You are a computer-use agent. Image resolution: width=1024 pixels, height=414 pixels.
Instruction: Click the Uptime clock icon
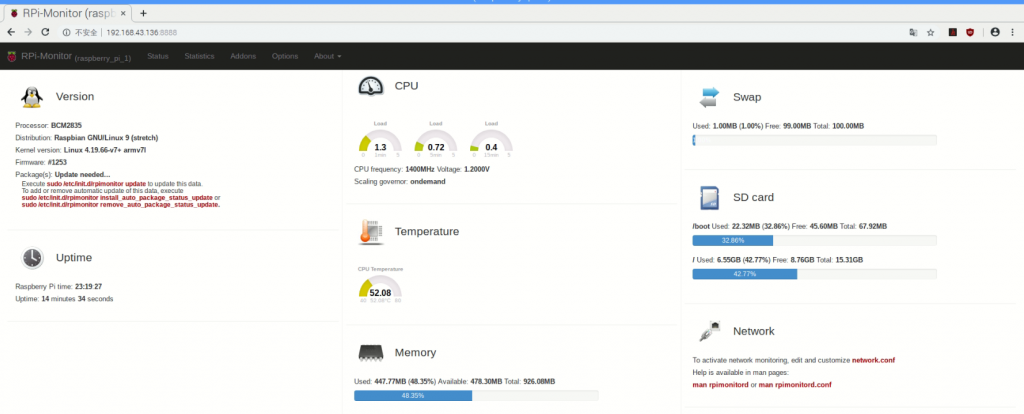pos(32,258)
